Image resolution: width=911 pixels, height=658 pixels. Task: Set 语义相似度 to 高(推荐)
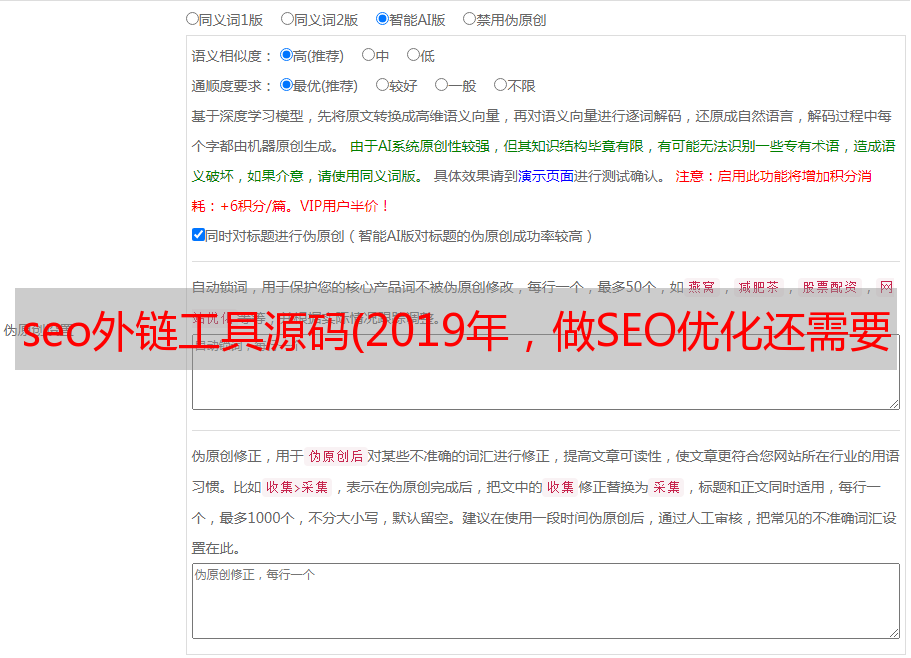tap(286, 55)
